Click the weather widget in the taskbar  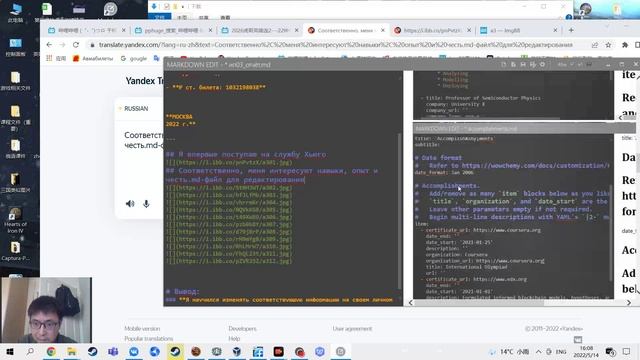click(x=510, y=351)
